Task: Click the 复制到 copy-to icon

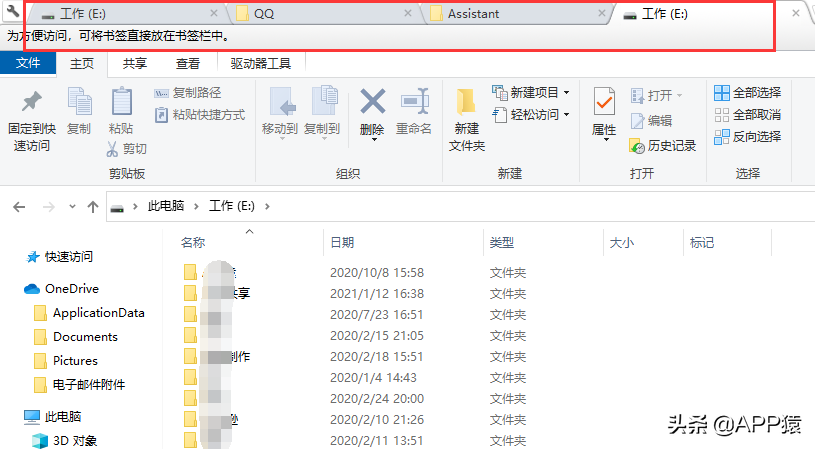Action: 324,101
